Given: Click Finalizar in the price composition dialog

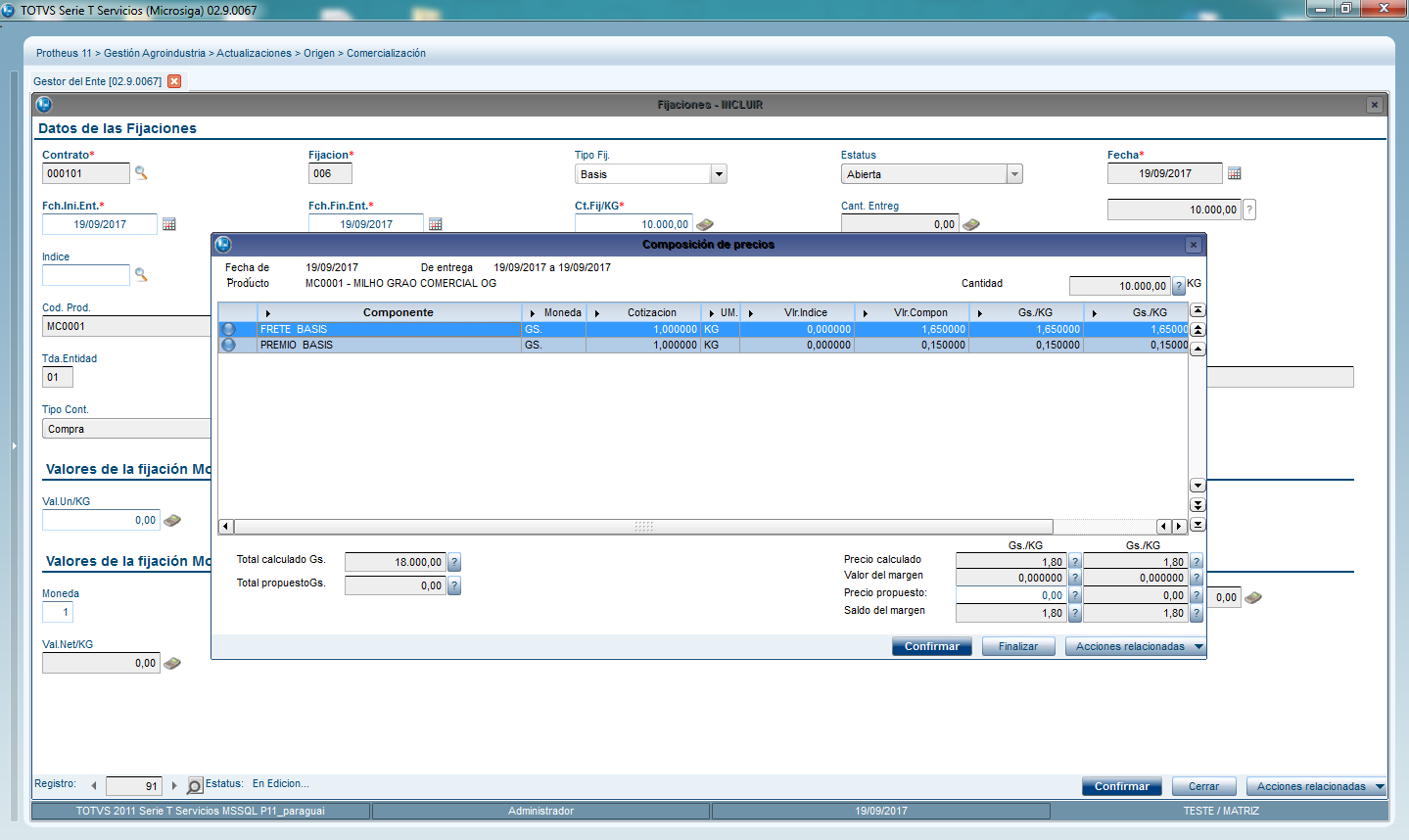Looking at the screenshot, I should tap(1018, 646).
